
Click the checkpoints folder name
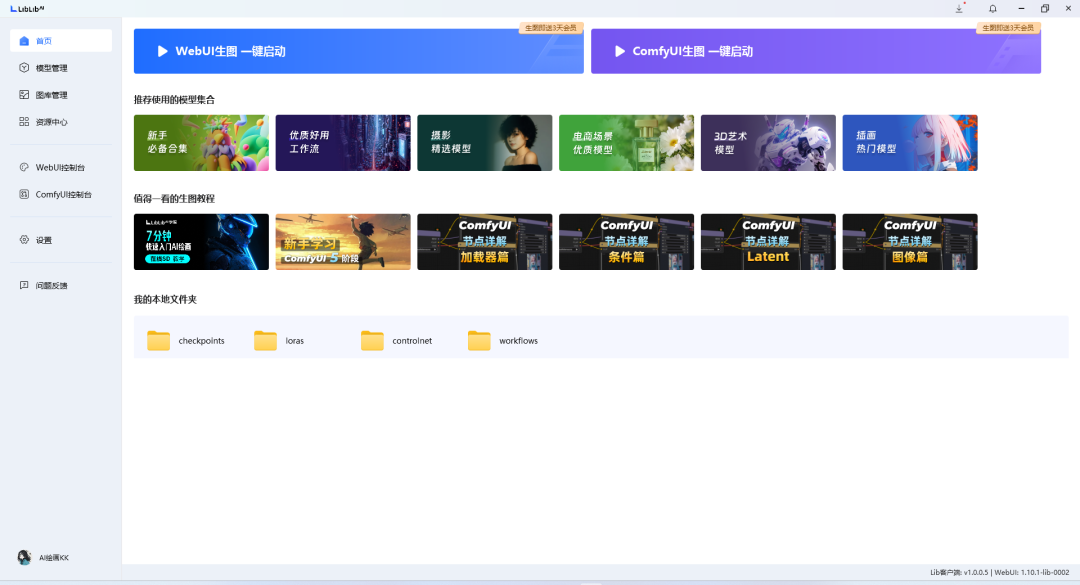(201, 340)
